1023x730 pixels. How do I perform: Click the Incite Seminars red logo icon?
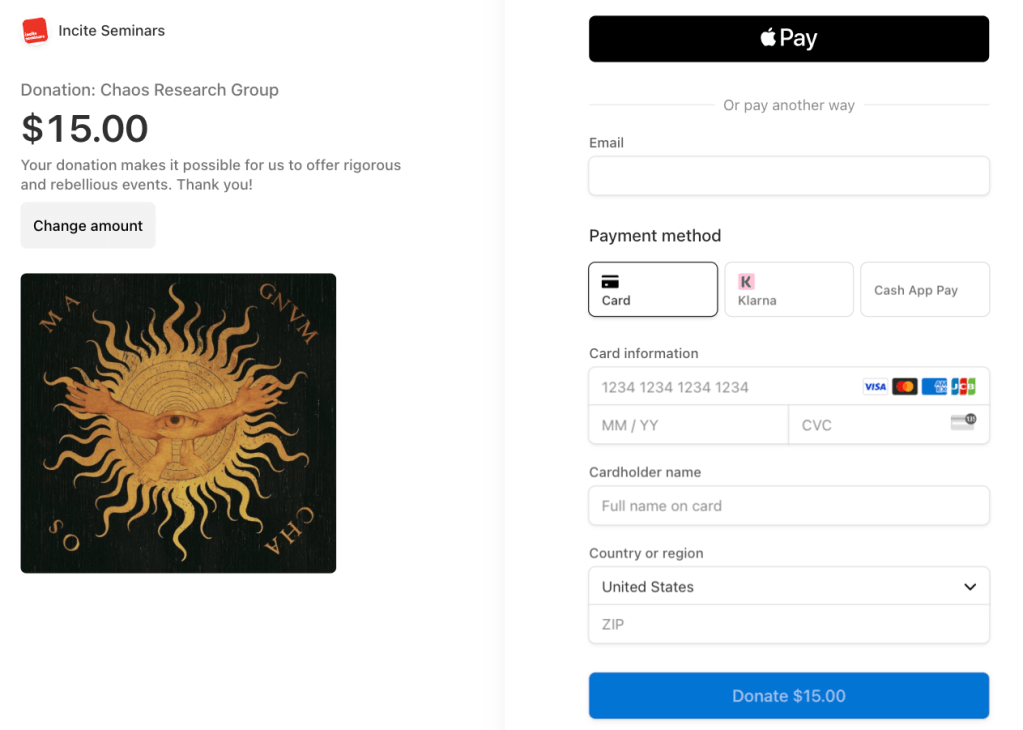[35, 31]
